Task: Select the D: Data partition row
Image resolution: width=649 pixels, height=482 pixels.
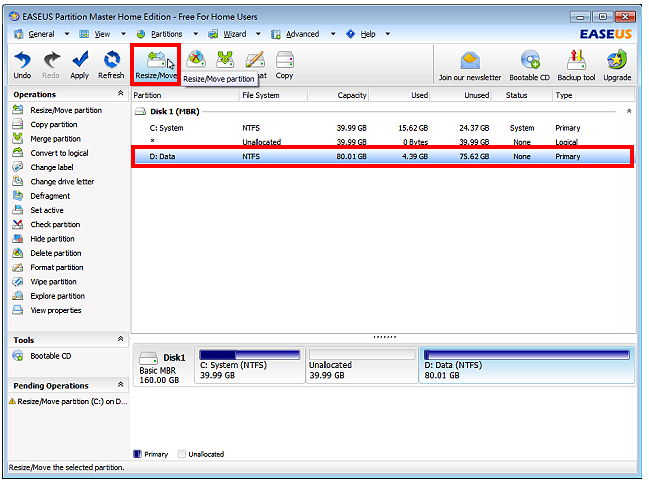Action: [383, 156]
